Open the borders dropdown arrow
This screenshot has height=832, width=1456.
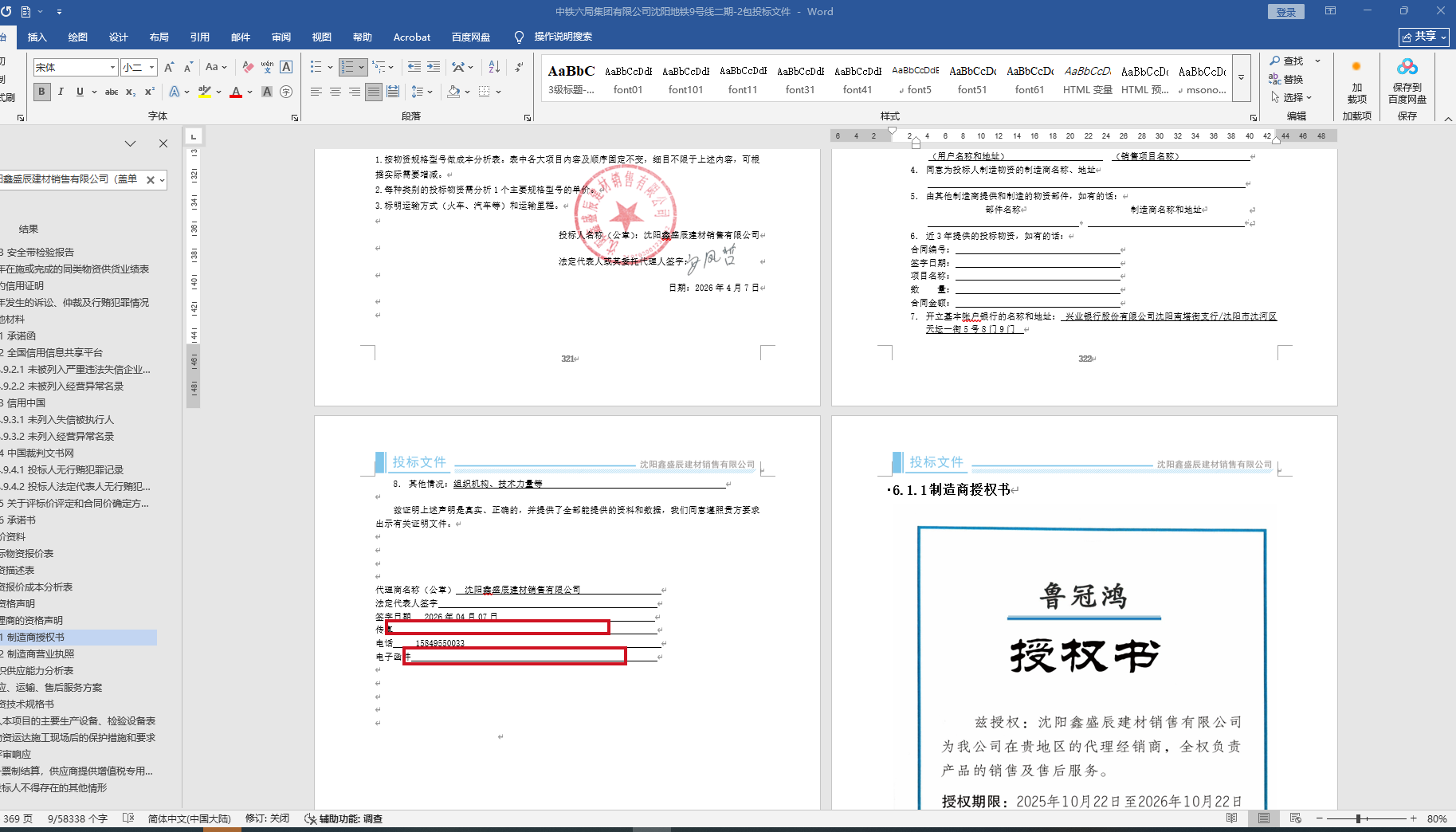(498, 92)
